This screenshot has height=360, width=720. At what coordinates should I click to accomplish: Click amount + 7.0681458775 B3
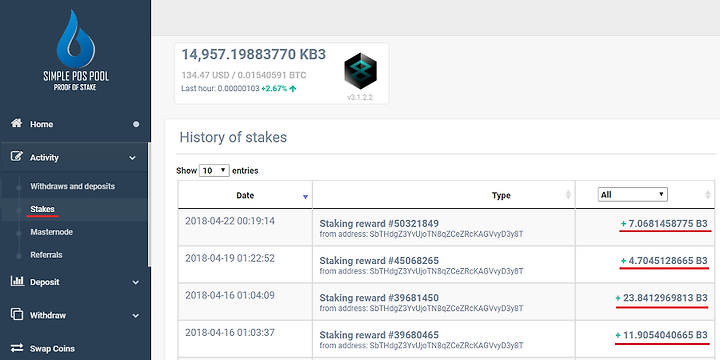pyautogui.click(x=664, y=224)
